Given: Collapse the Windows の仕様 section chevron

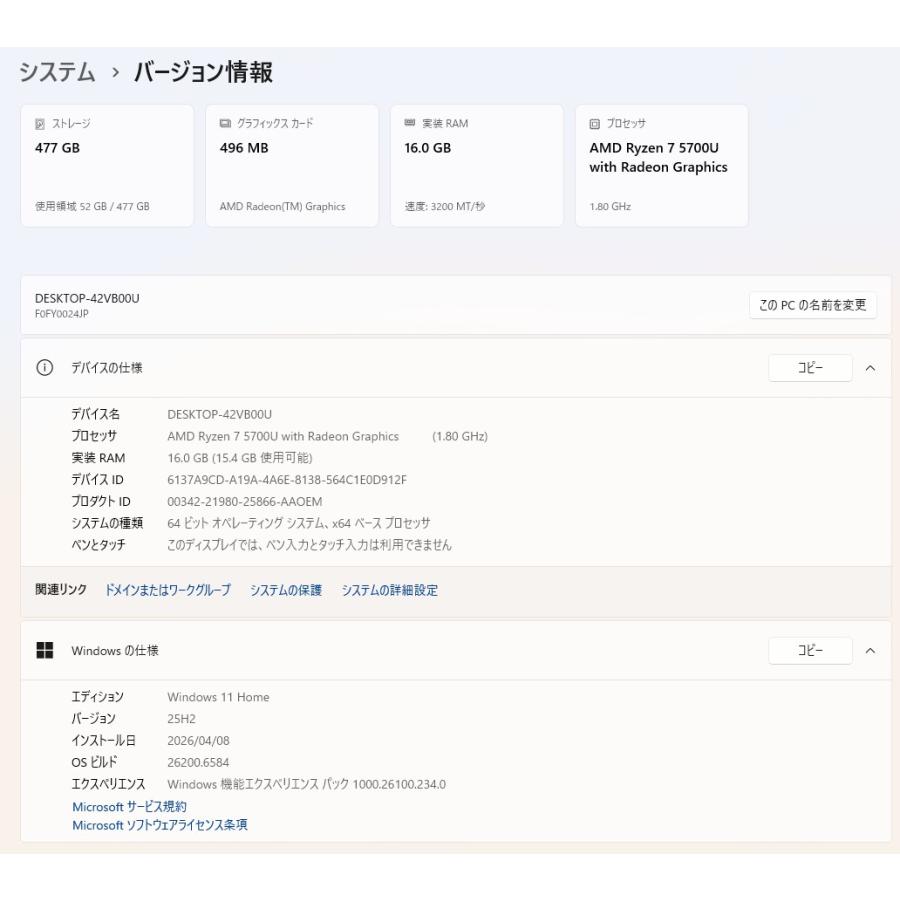Looking at the screenshot, I should click(870, 650).
